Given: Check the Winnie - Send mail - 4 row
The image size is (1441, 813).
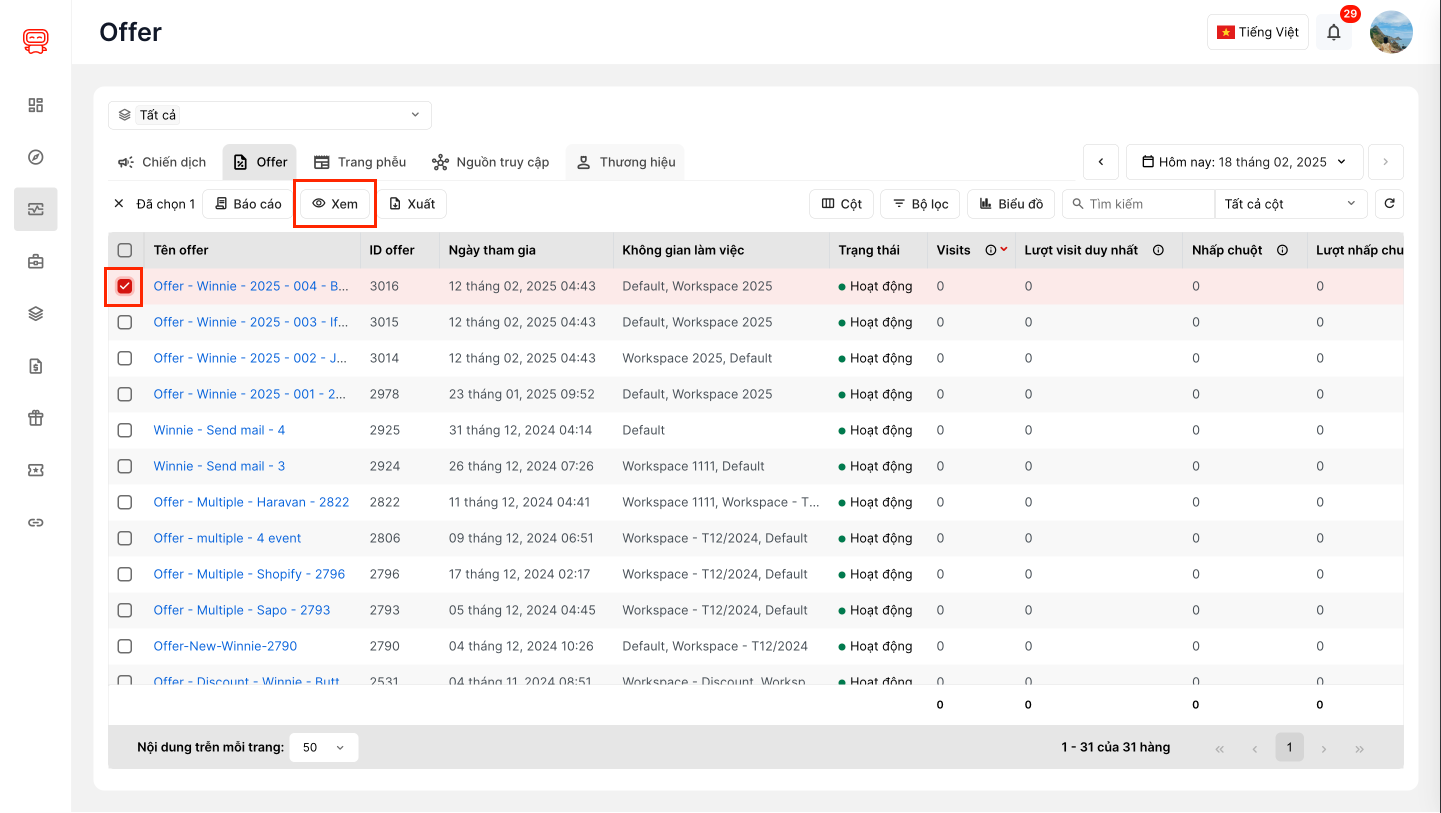Looking at the screenshot, I should pos(125,430).
